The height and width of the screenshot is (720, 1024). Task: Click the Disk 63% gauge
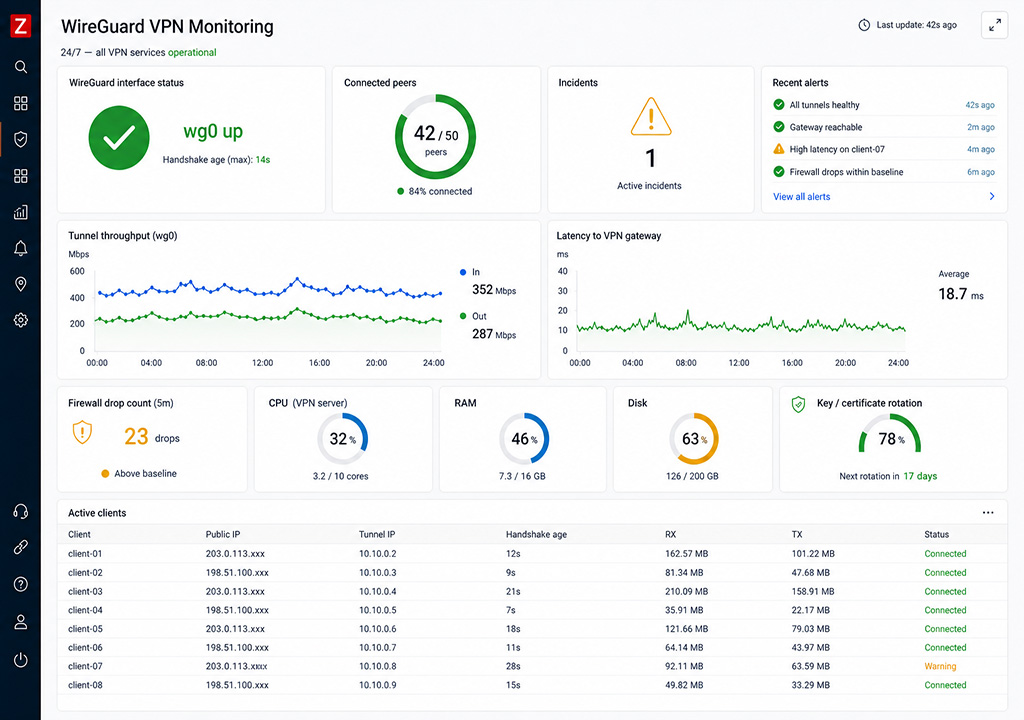tap(694, 438)
